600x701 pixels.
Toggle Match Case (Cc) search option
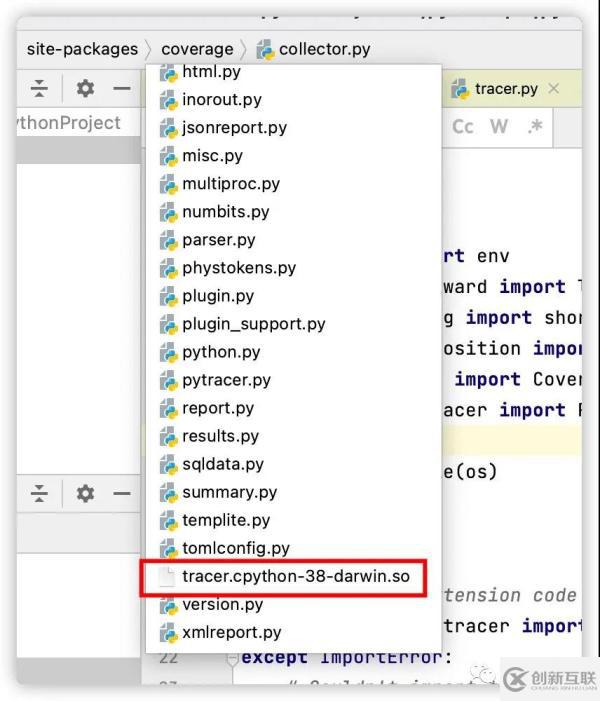point(462,127)
